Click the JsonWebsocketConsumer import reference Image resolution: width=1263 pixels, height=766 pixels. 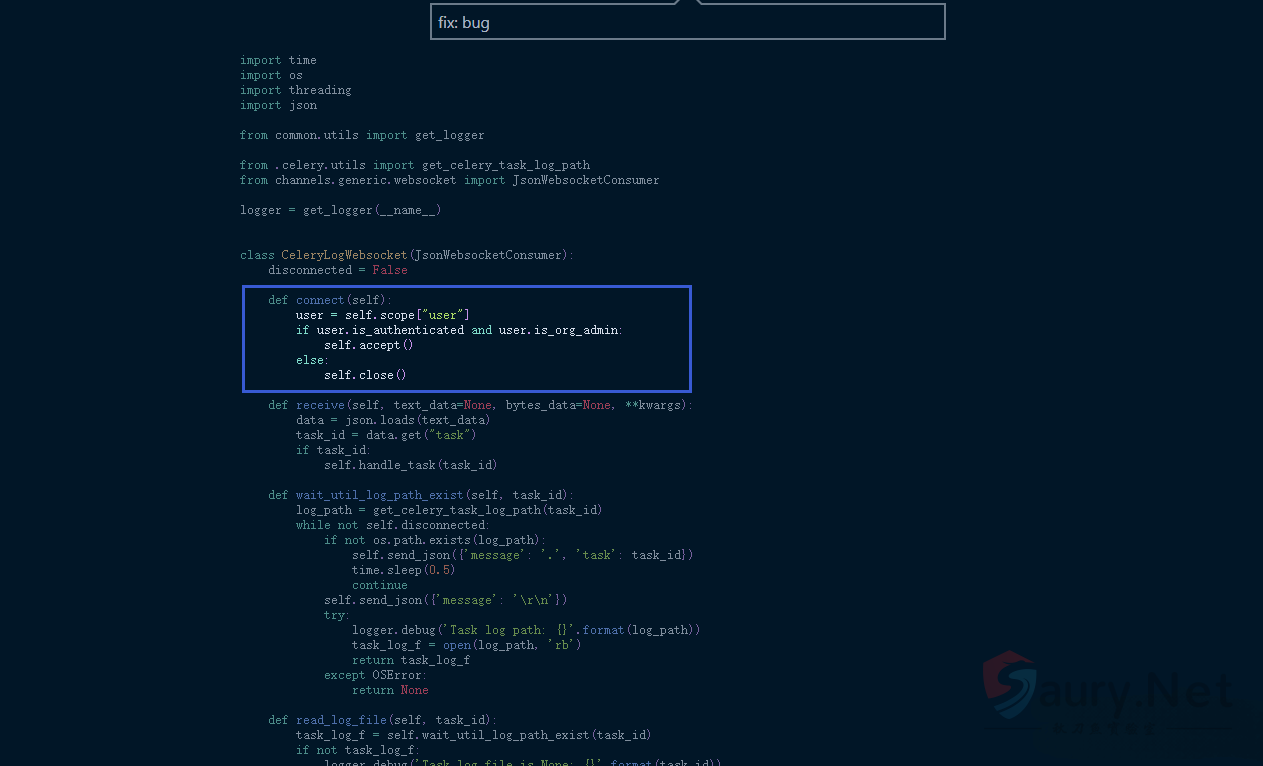tap(585, 179)
